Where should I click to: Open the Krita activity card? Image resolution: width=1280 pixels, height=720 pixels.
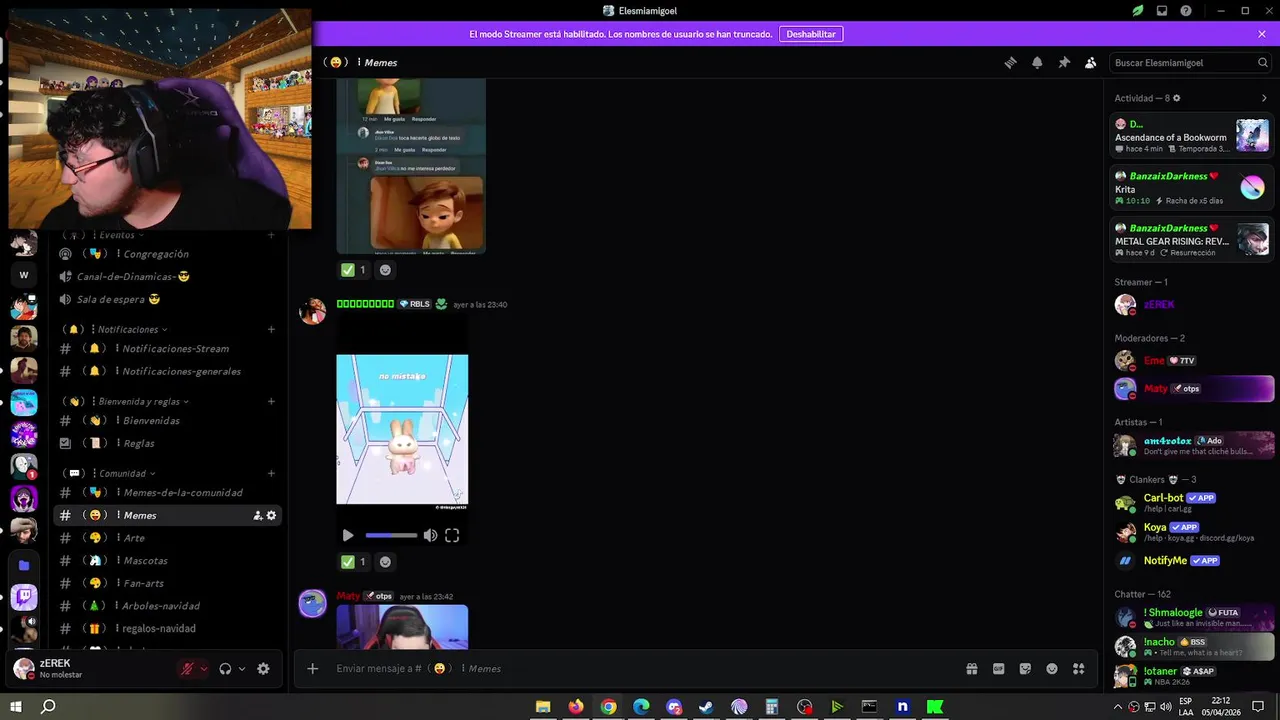[x=1191, y=188]
